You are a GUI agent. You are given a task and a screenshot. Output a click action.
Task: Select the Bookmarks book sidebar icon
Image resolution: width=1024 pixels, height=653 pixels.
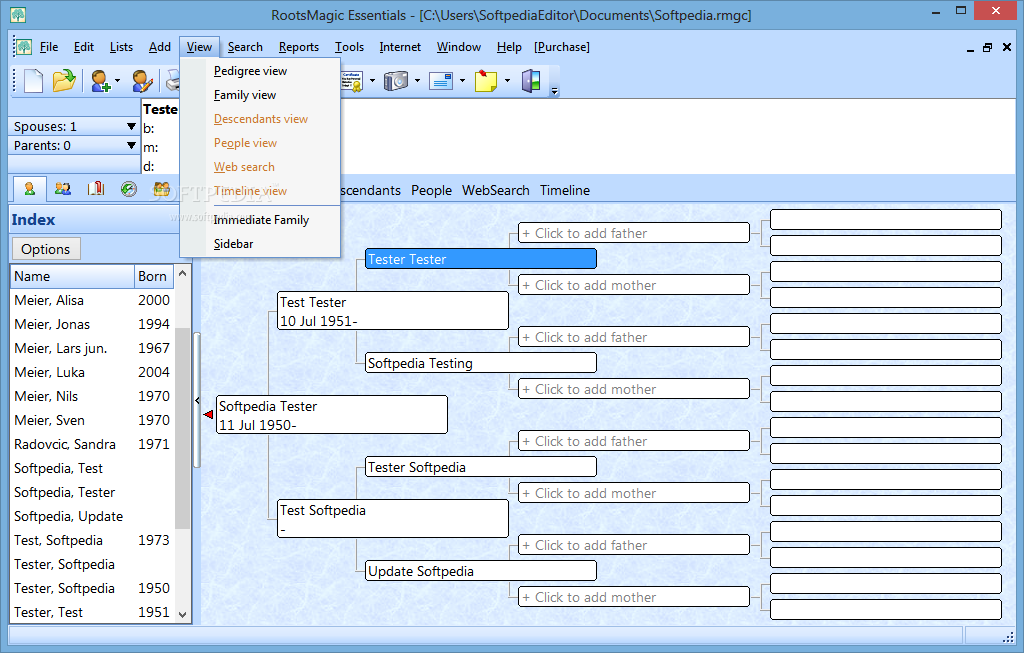[x=96, y=189]
